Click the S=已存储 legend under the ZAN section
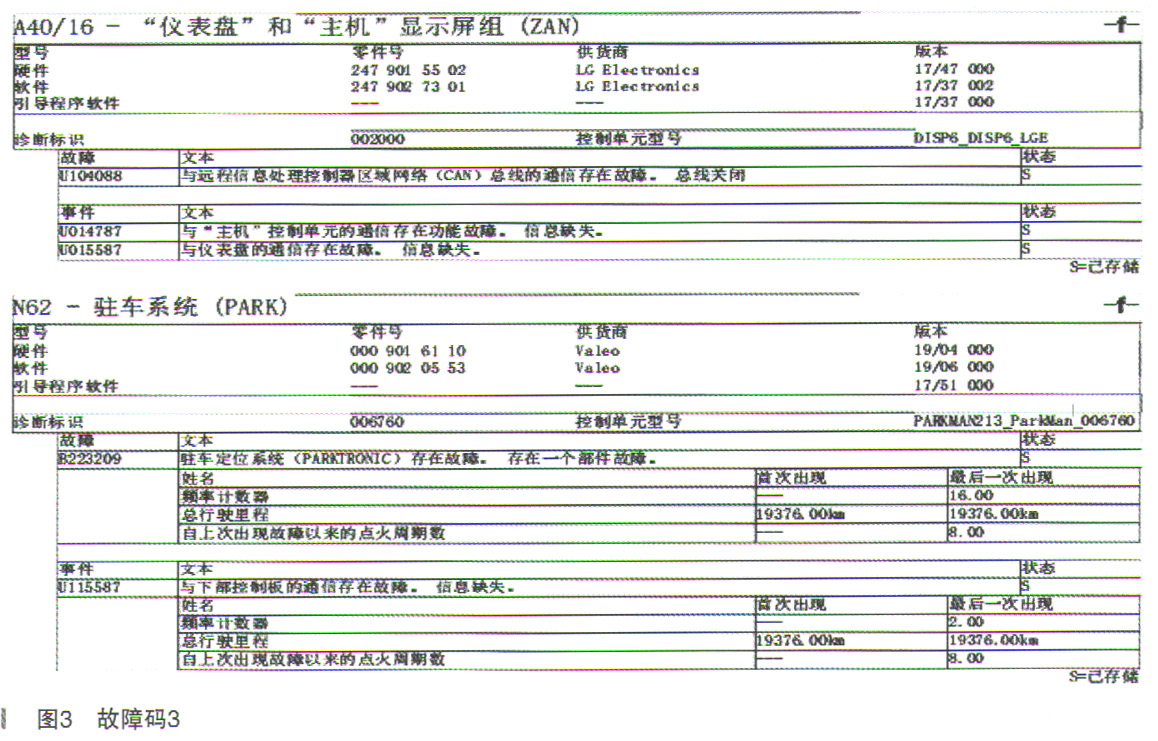Screen dimensions: 1158x741 tap(1104, 267)
